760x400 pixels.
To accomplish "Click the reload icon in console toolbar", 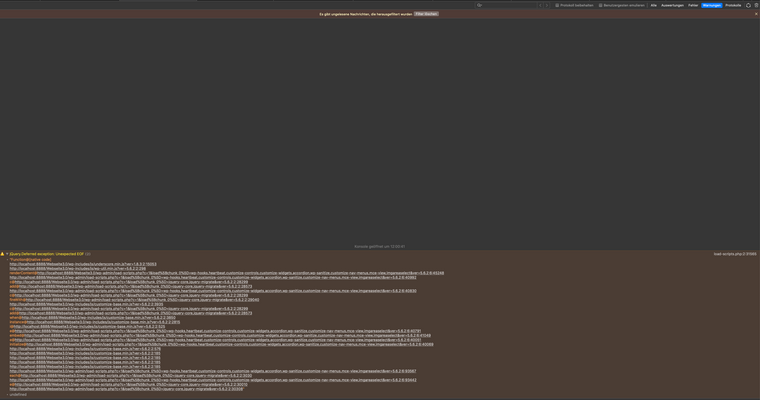I will tap(748, 5).
